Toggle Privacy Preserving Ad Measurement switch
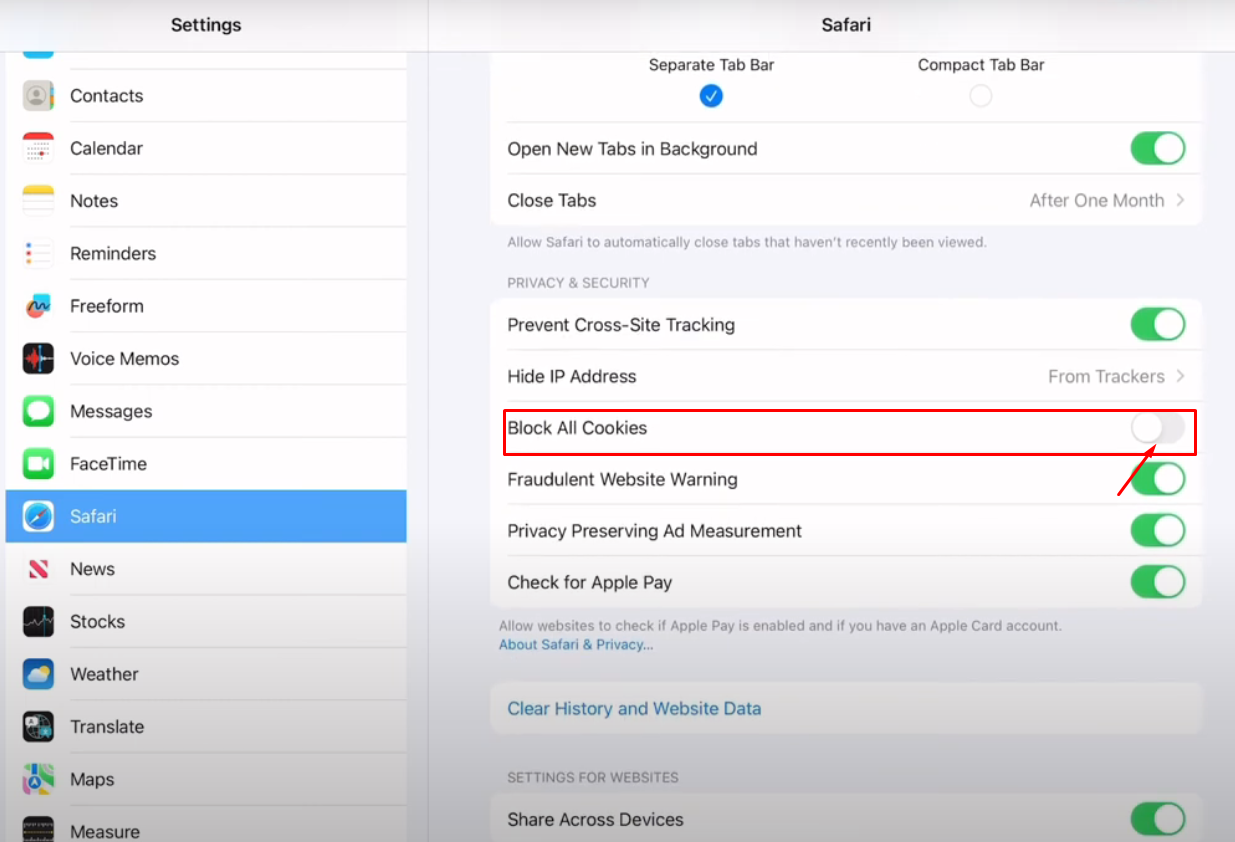The height and width of the screenshot is (842, 1235). [1158, 531]
